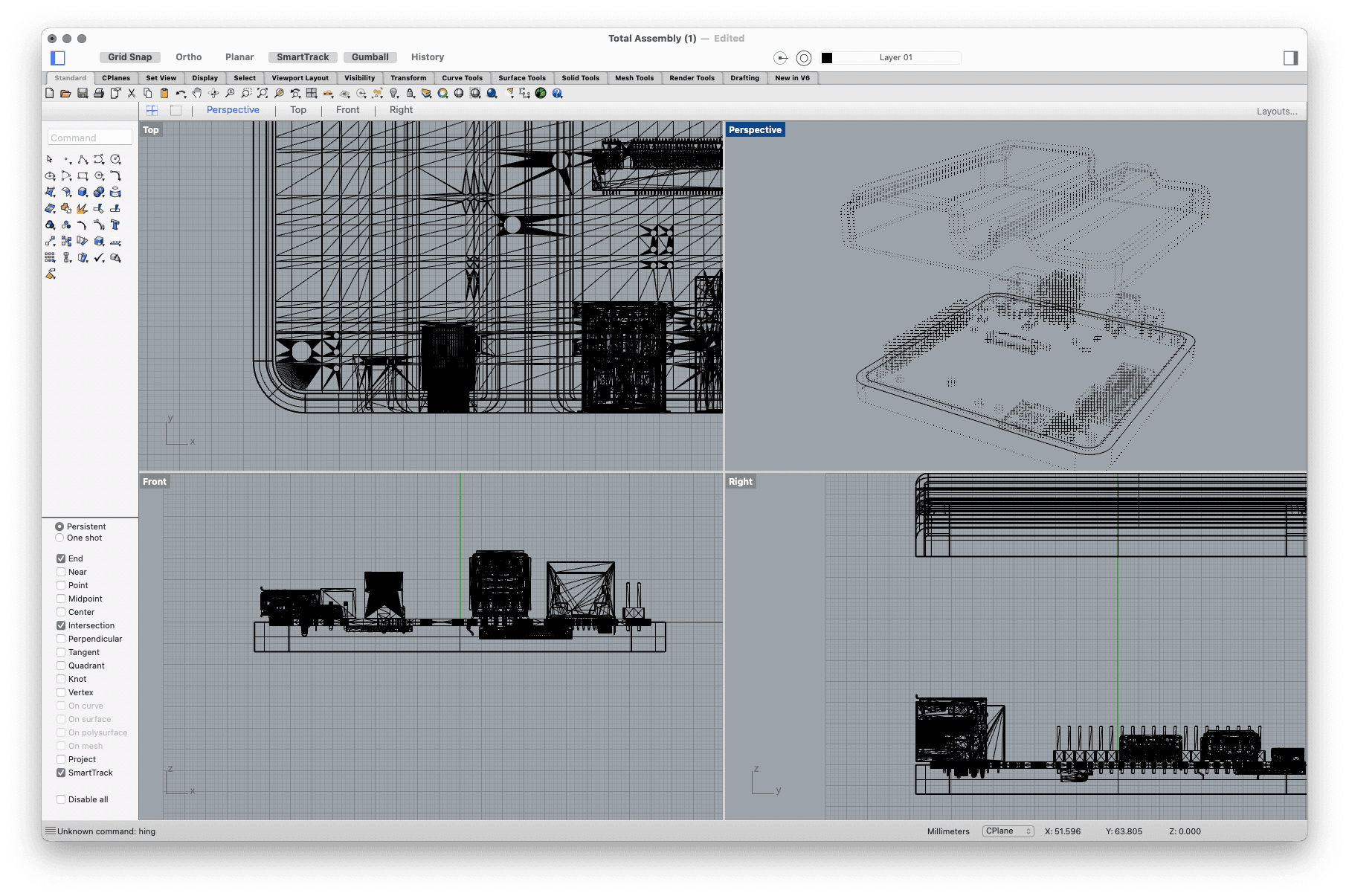Select the Text object tool
Screen dimensions: 1349x896
coord(115,225)
